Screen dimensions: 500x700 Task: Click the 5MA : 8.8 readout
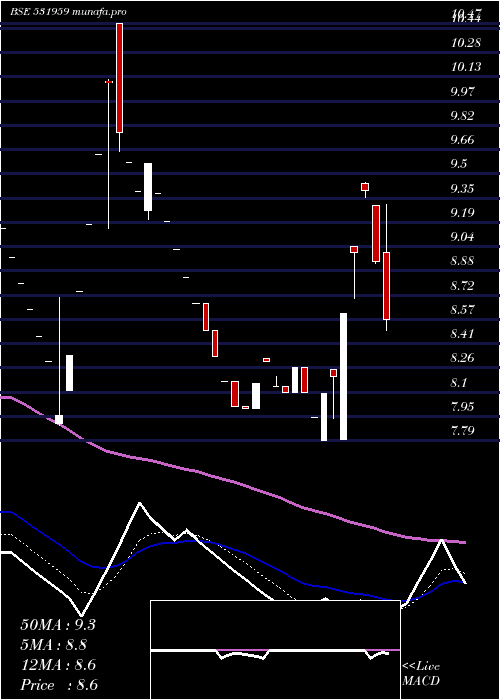pyautogui.click(x=54, y=645)
